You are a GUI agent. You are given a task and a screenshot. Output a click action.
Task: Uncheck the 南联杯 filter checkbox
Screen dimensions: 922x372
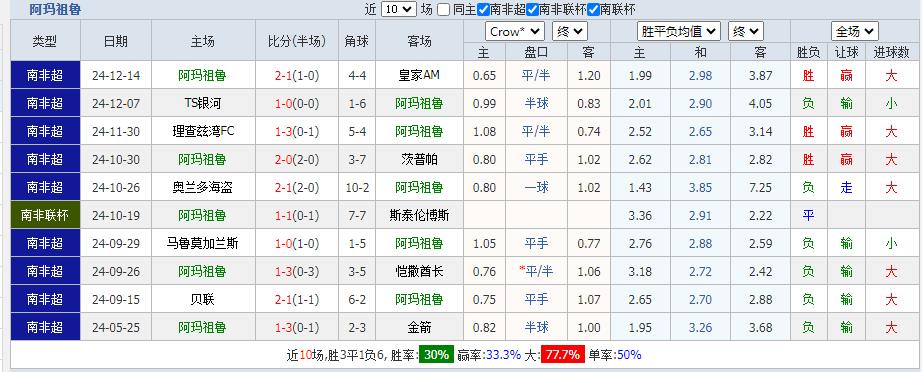point(593,9)
